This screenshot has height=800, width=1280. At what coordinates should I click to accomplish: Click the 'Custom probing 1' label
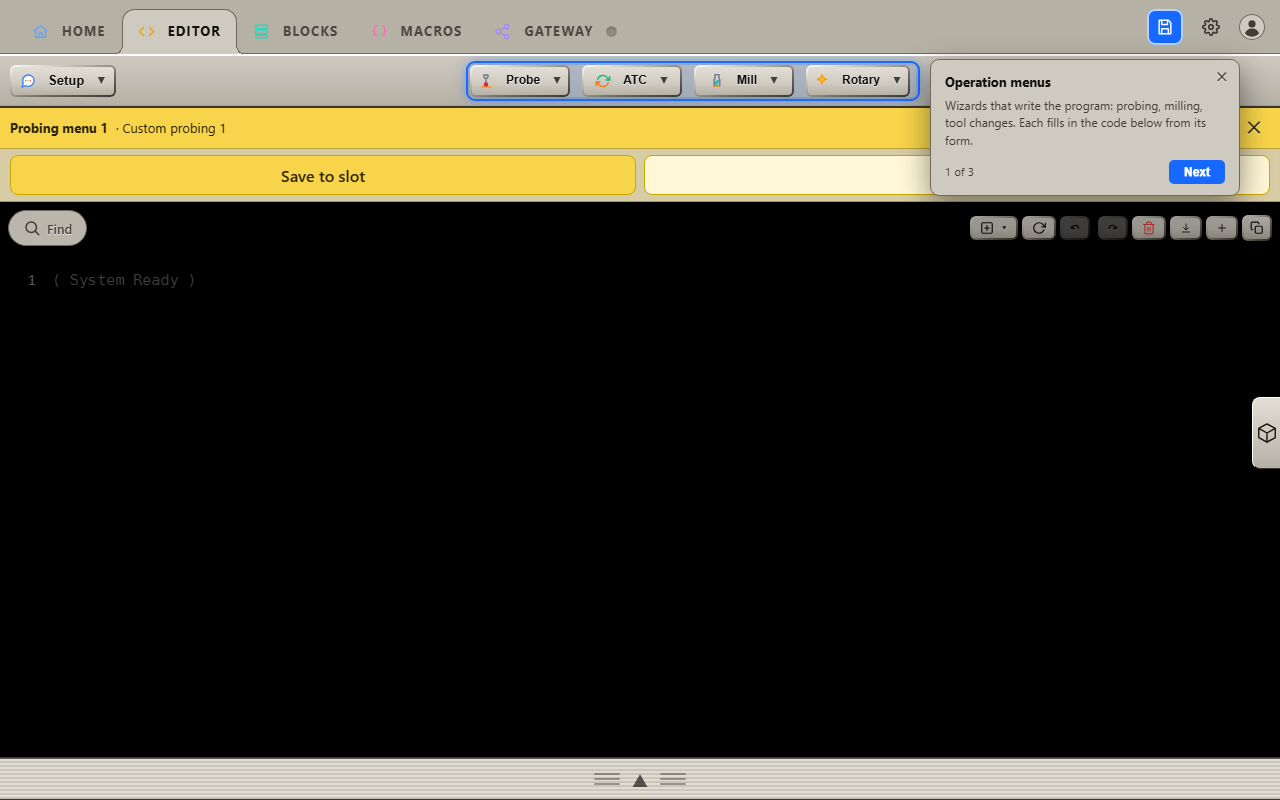[174, 128]
